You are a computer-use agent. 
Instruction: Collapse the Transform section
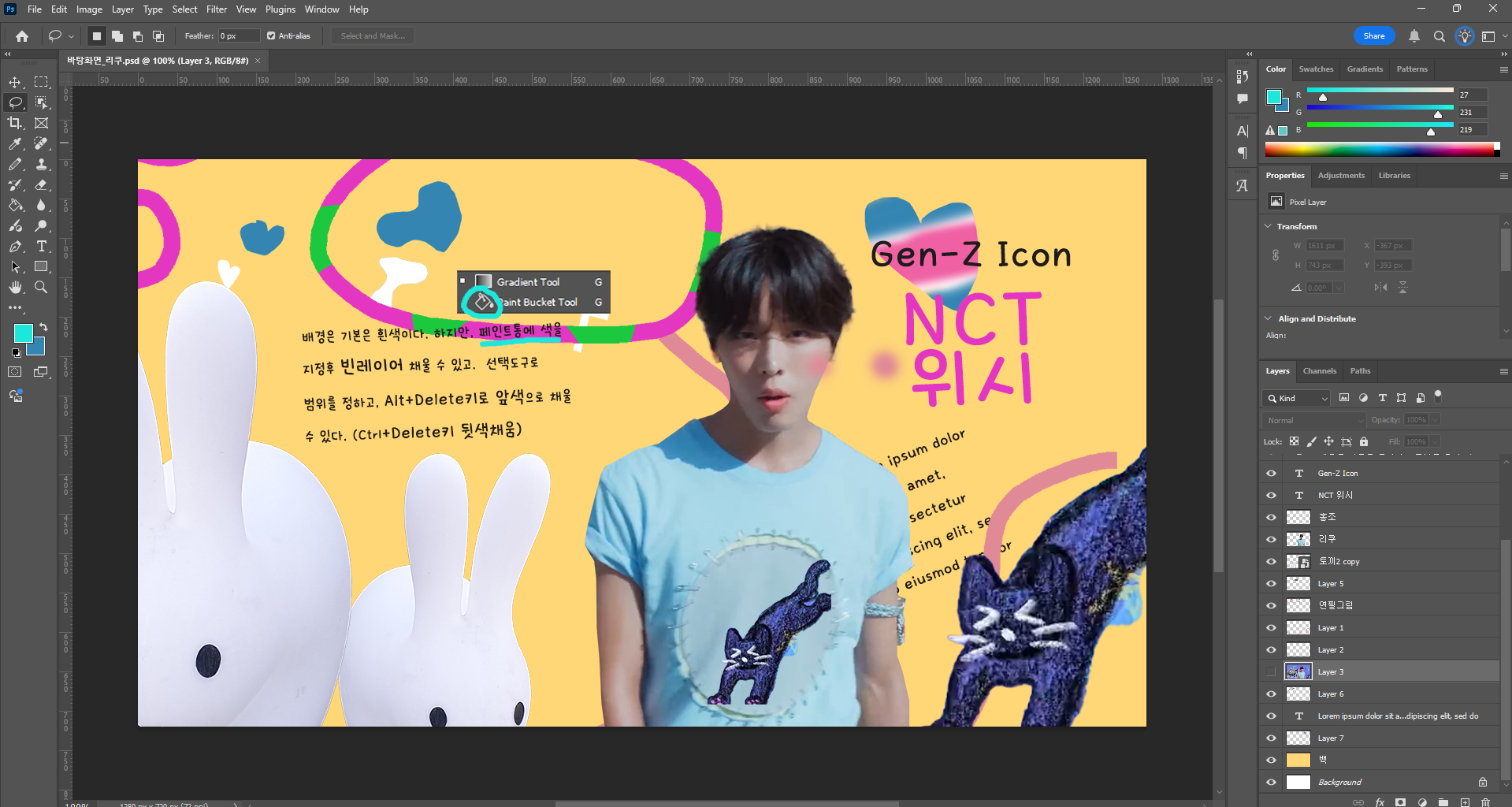pos(1269,226)
